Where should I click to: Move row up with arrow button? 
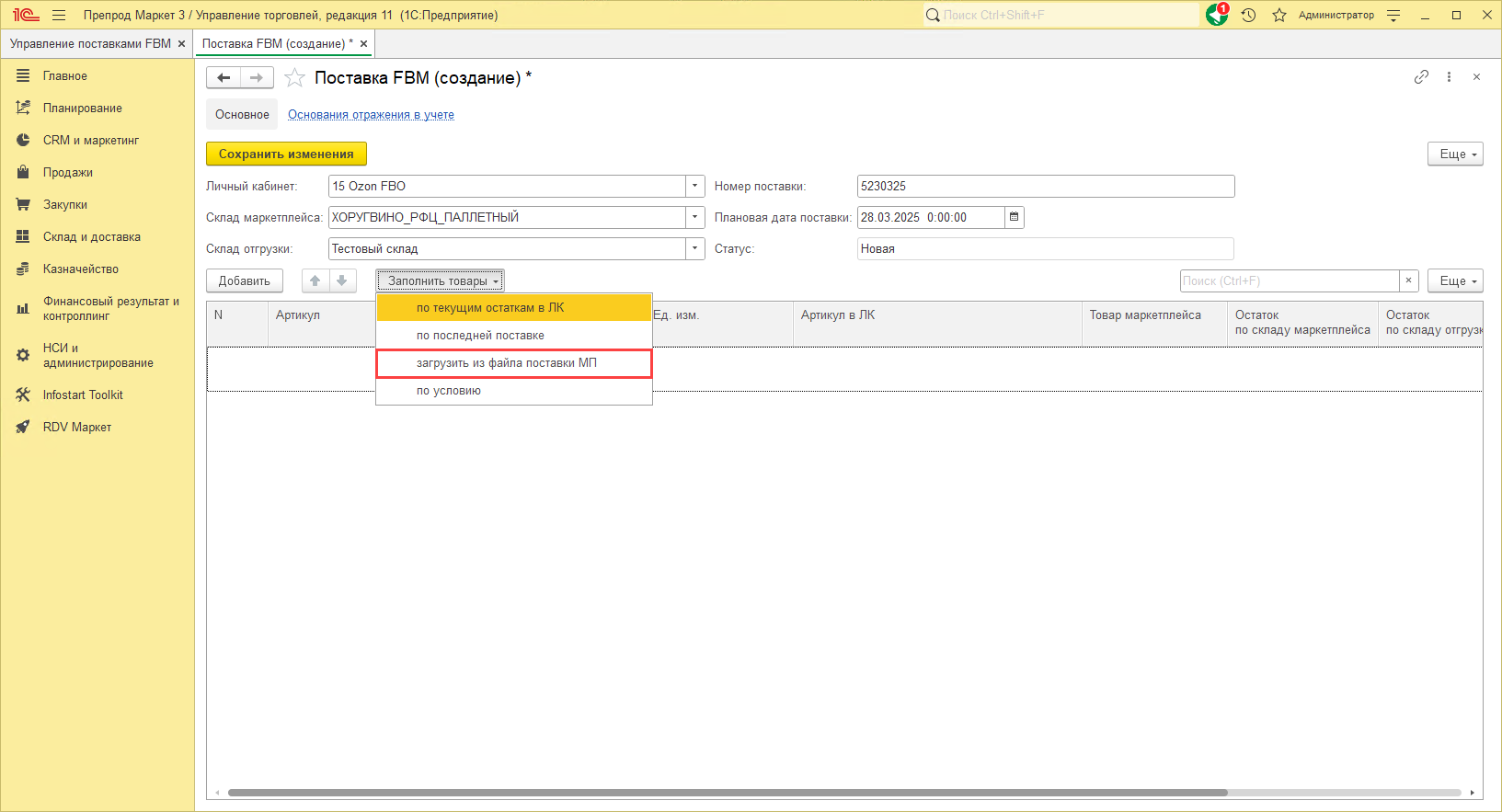point(315,280)
